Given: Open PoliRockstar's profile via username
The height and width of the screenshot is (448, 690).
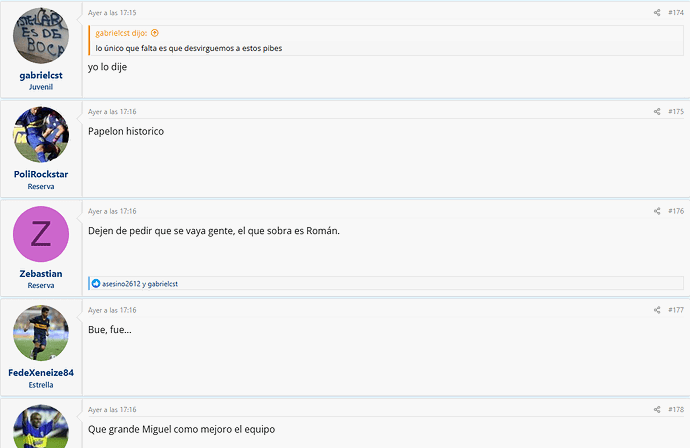Looking at the screenshot, I should pyautogui.click(x=41, y=174).
